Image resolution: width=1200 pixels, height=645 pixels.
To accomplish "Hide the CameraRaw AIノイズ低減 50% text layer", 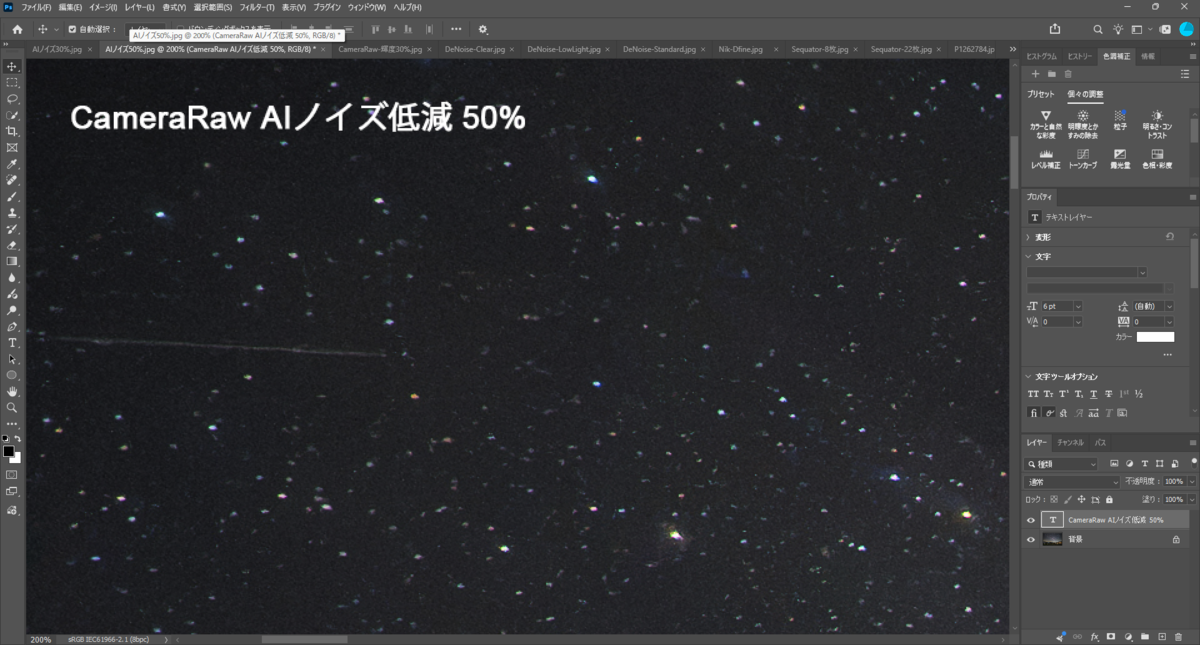I will click(1031, 520).
